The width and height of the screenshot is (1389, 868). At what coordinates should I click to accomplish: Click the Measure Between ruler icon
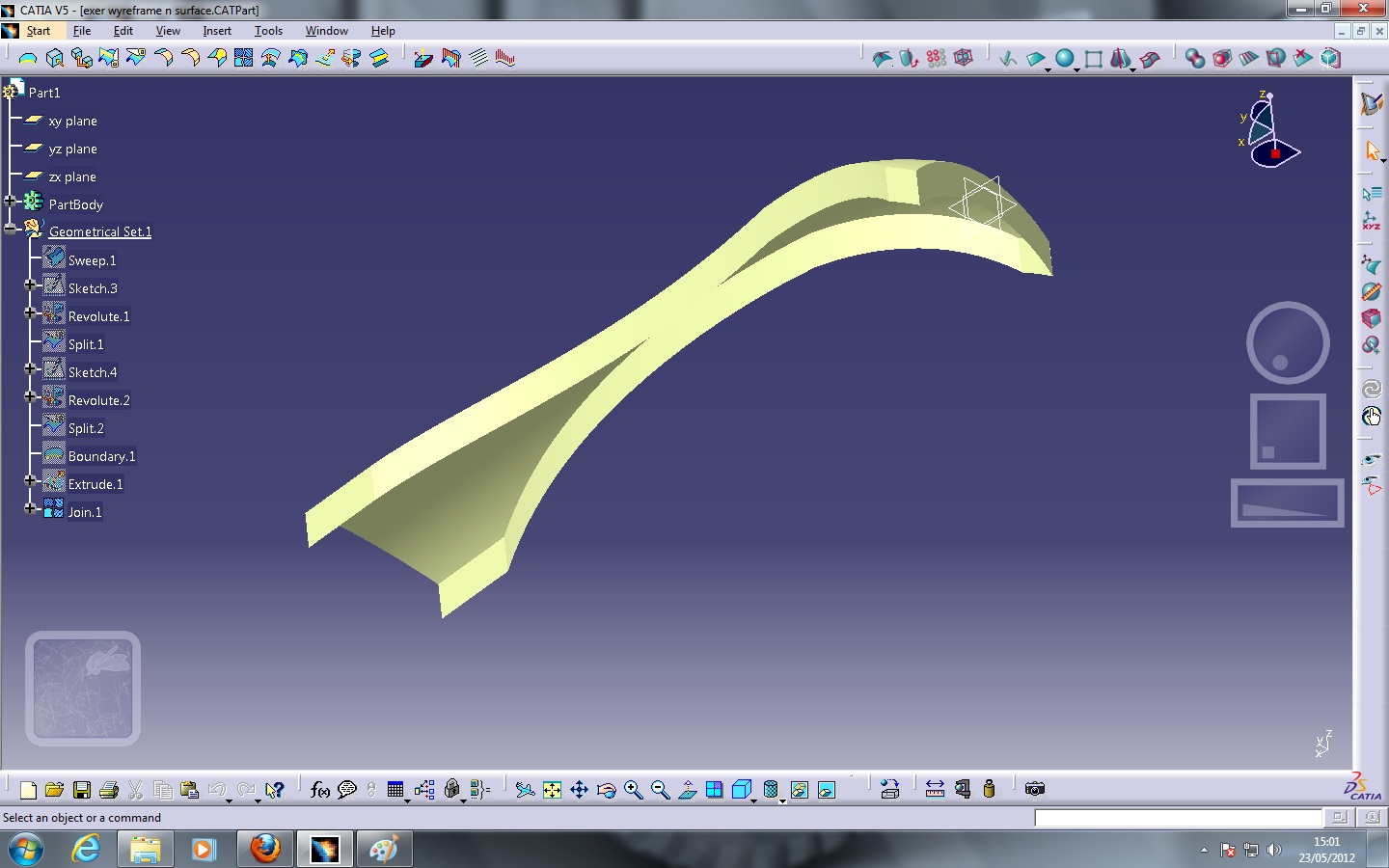click(934, 789)
